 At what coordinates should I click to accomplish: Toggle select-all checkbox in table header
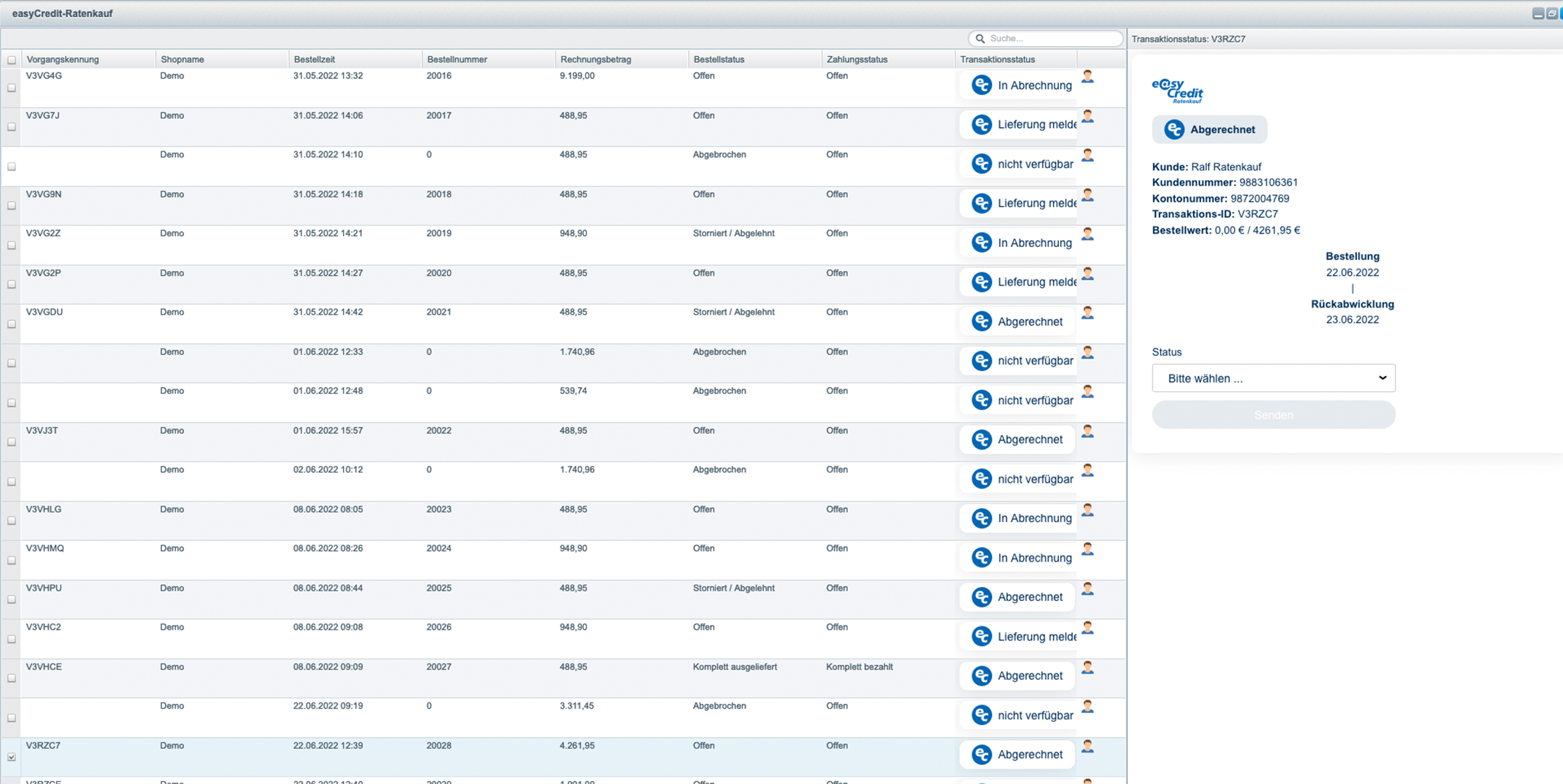[11, 60]
